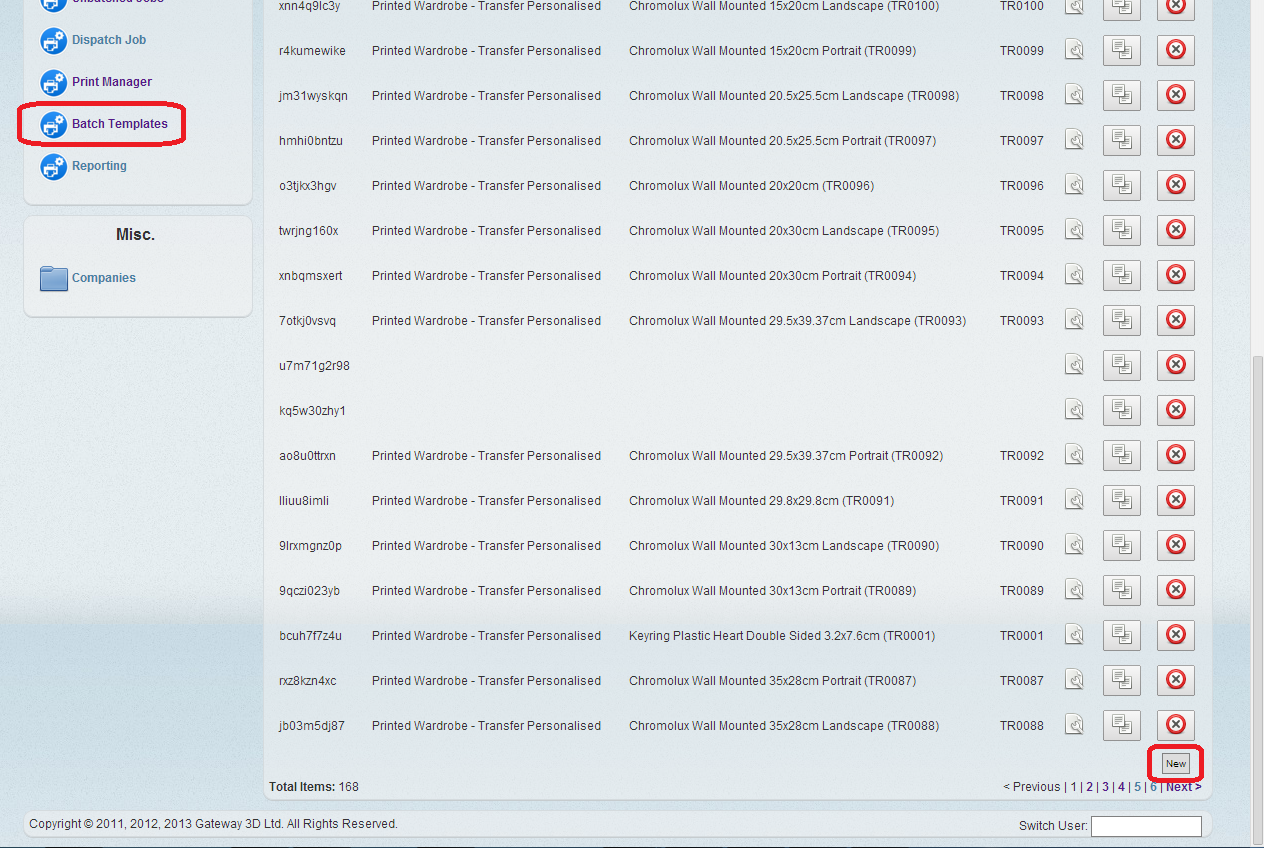The image size is (1264, 848).
Task: Select template ID 9qczi023yb
Action: (x=310, y=590)
